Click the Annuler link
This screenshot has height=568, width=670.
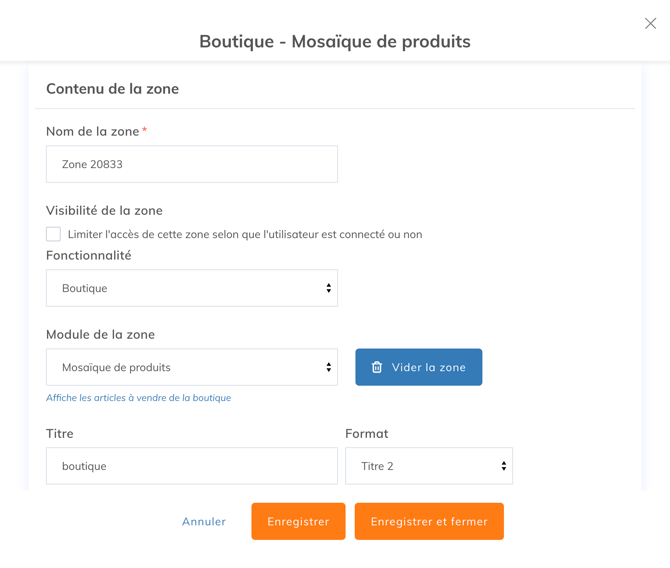[204, 521]
